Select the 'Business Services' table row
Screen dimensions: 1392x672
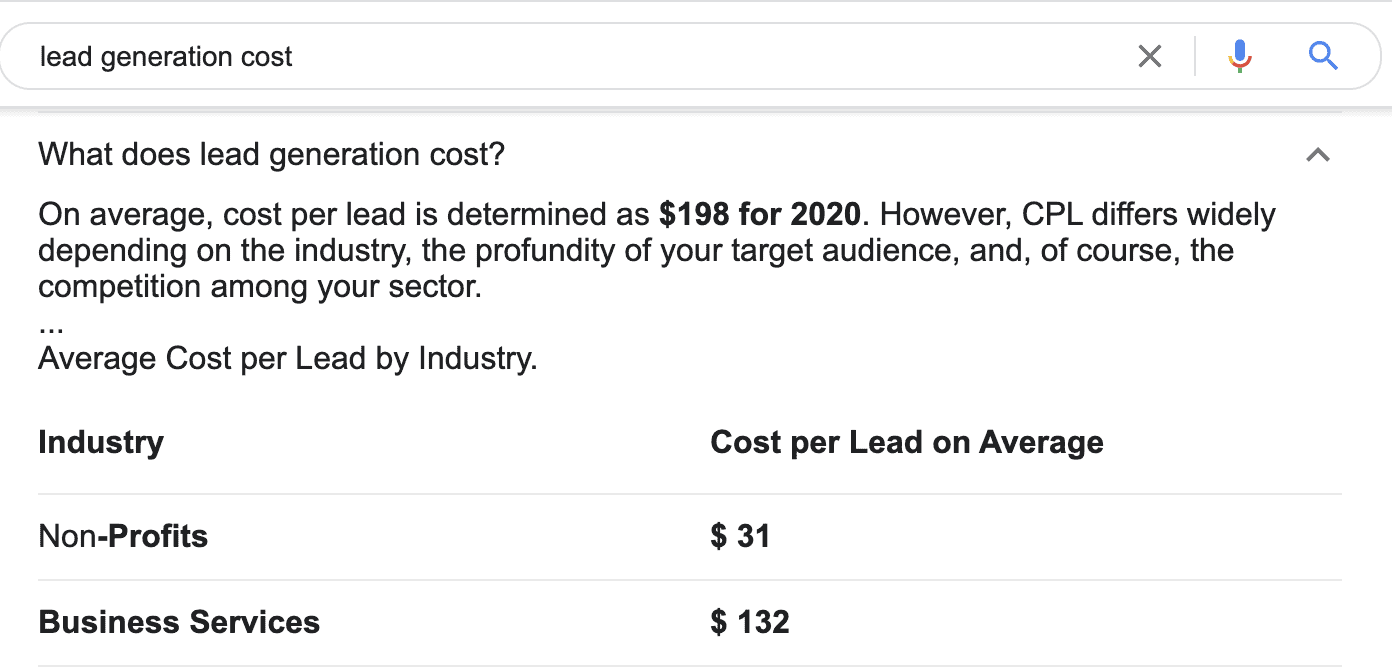tap(178, 621)
